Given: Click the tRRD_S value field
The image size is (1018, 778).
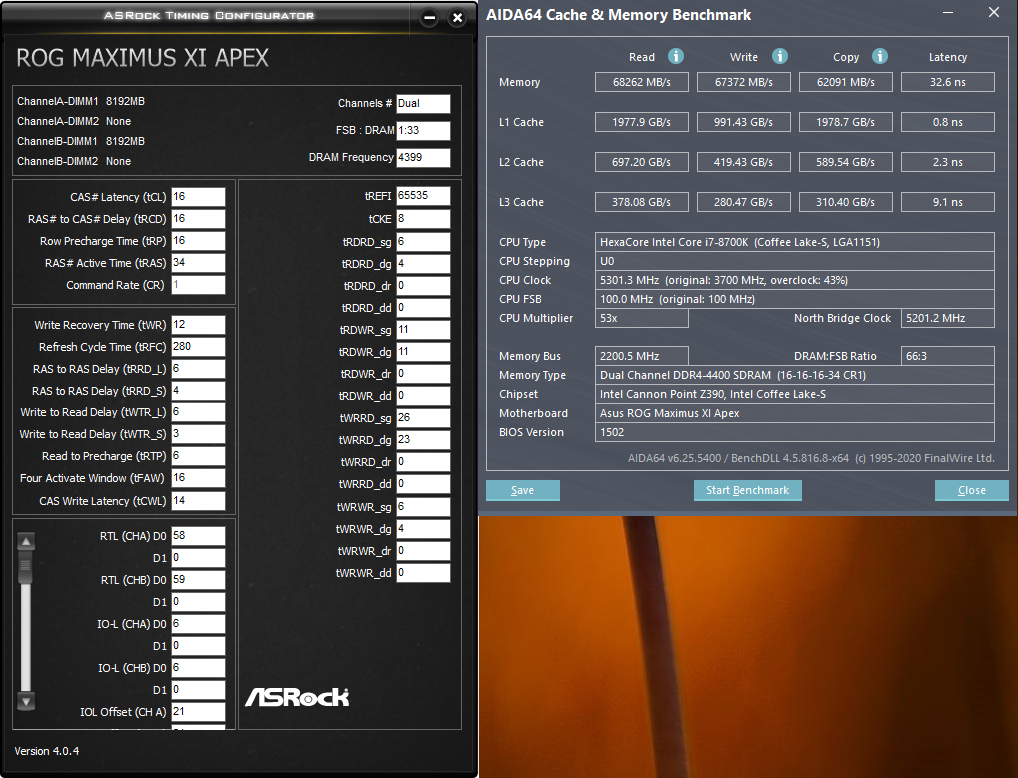Looking at the screenshot, I should 198,391.
